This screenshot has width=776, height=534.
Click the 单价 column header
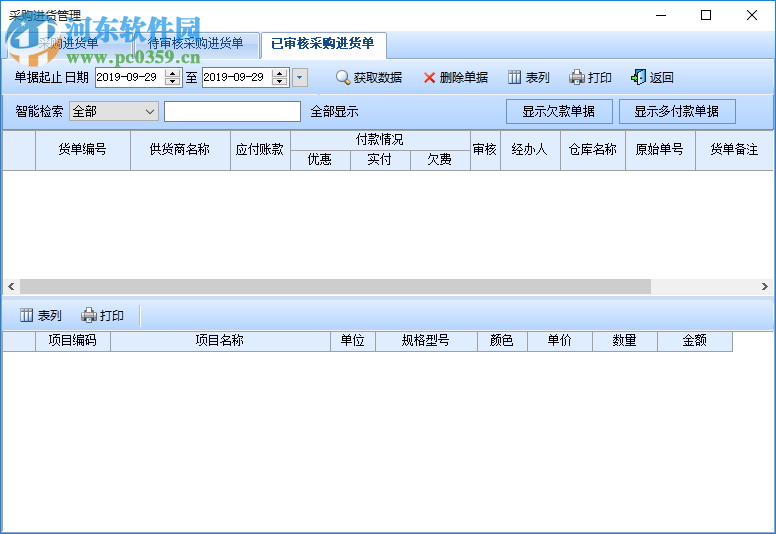559,341
